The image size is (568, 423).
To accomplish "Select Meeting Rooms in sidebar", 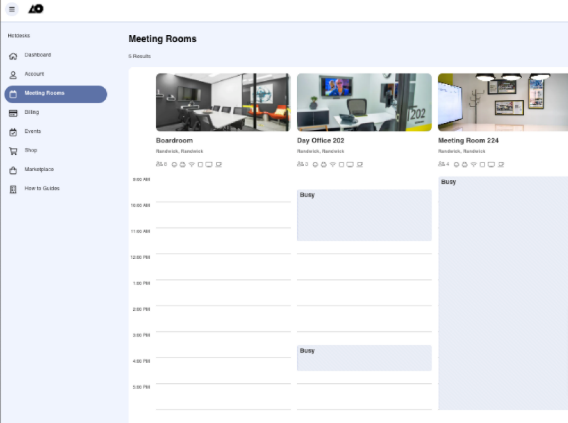I will [x=56, y=94].
